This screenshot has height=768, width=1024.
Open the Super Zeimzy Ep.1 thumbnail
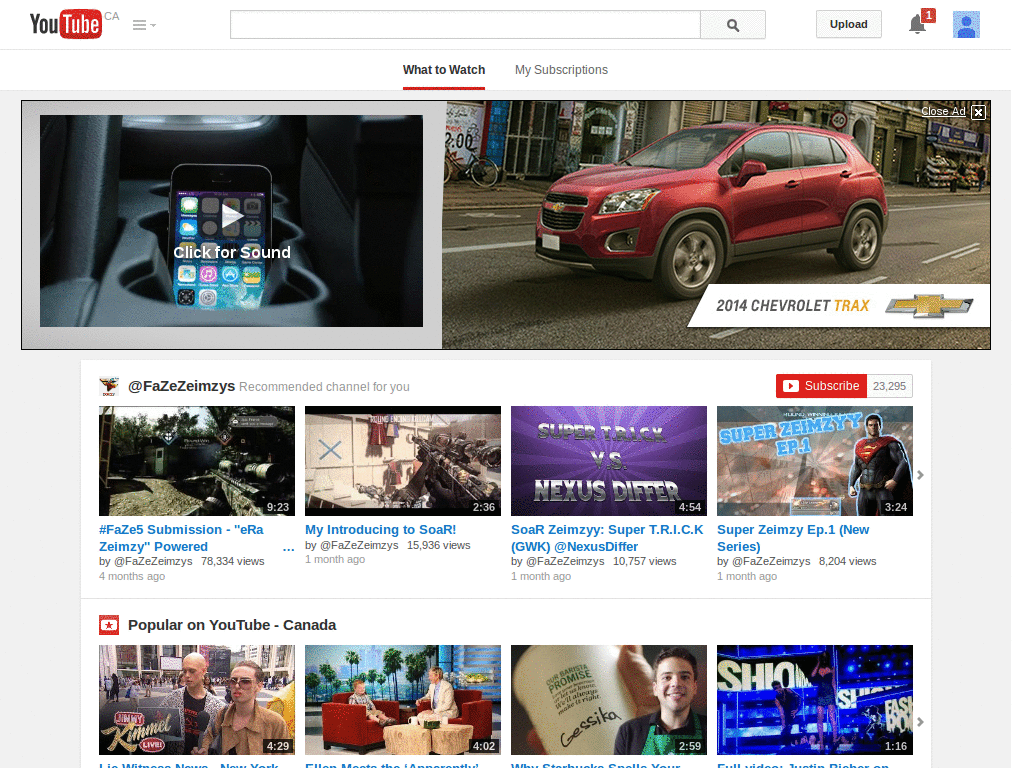point(815,461)
